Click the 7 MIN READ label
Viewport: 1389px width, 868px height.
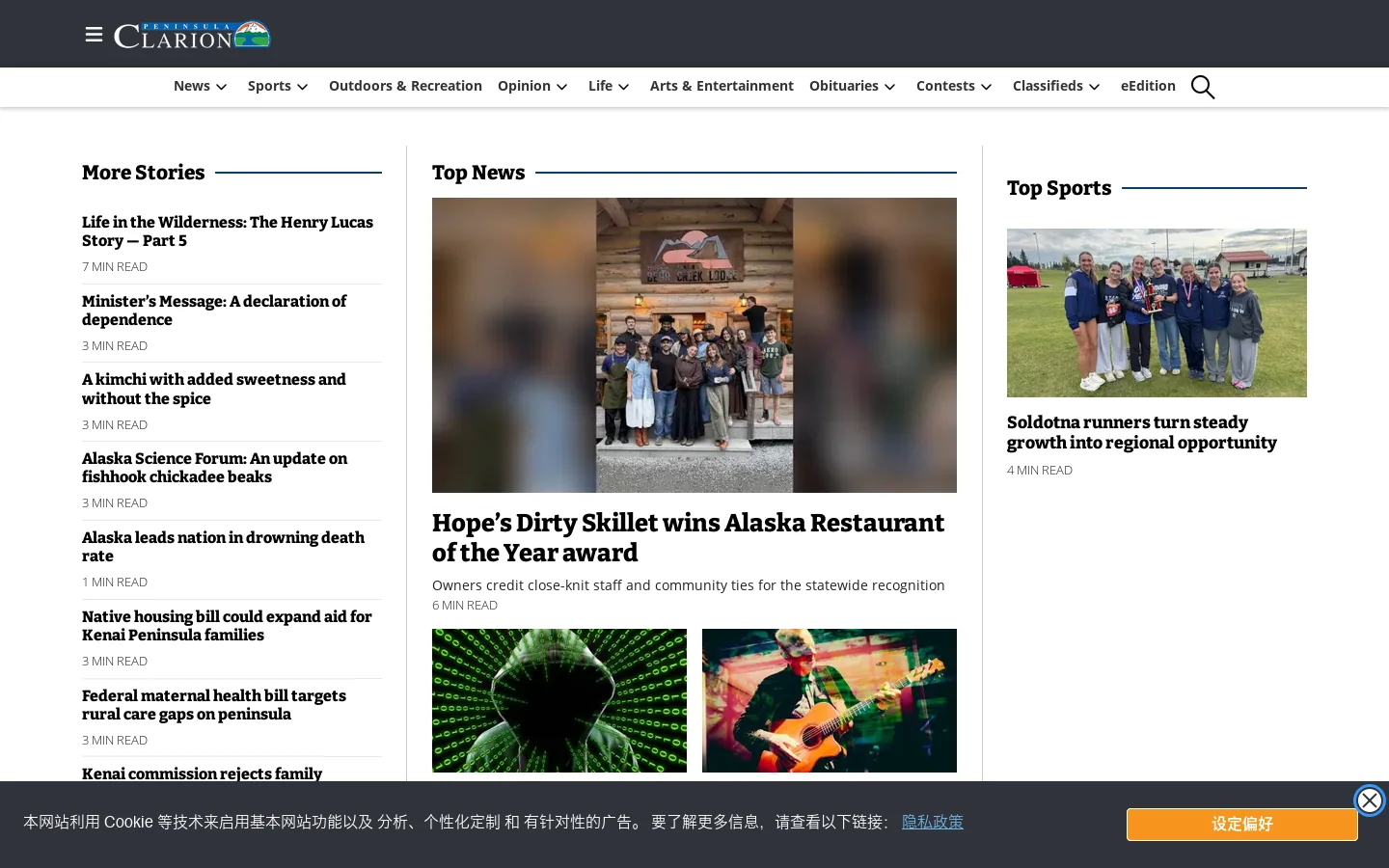pyautogui.click(x=115, y=266)
